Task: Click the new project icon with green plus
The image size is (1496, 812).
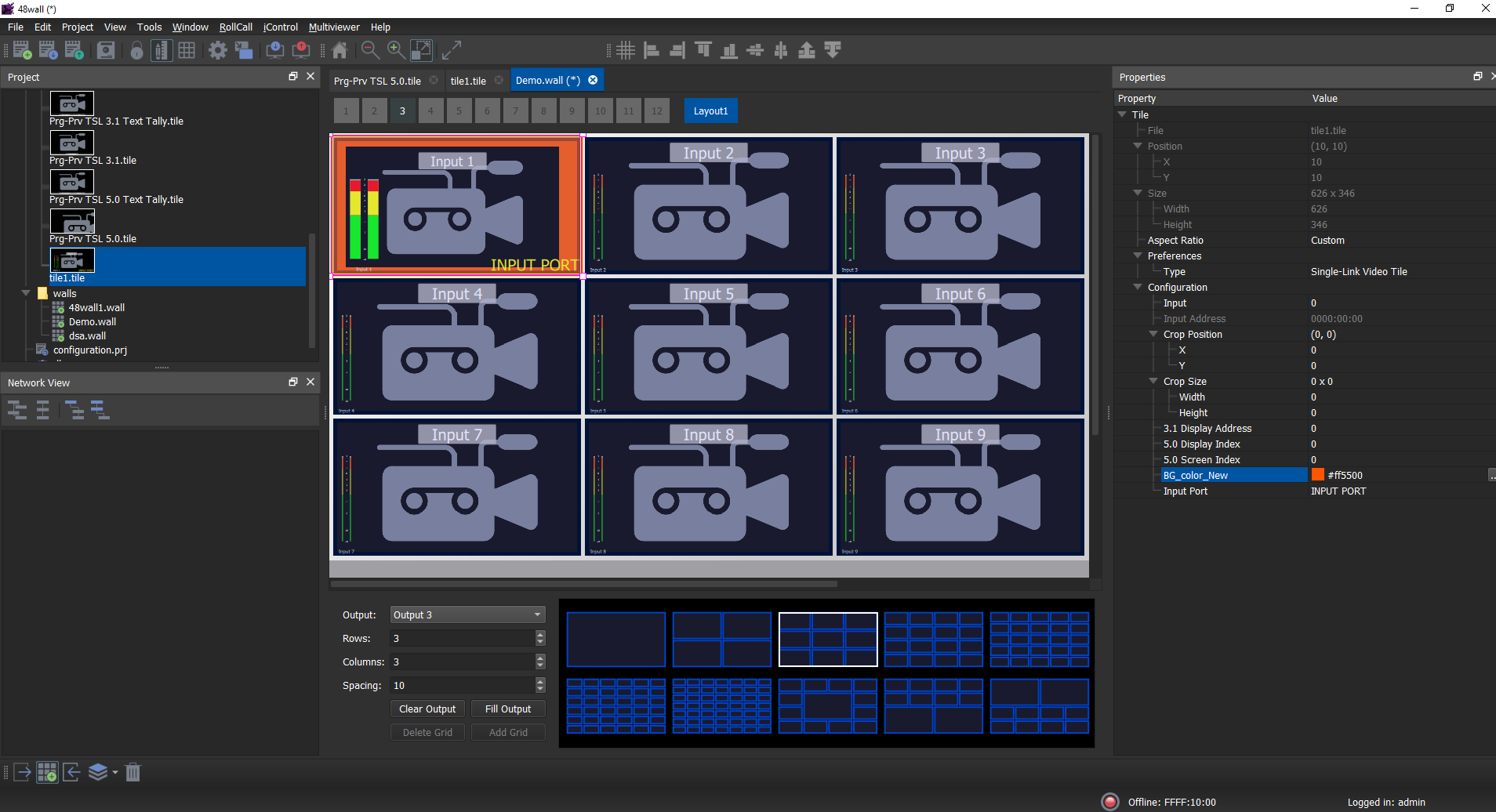Action: (23, 50)
